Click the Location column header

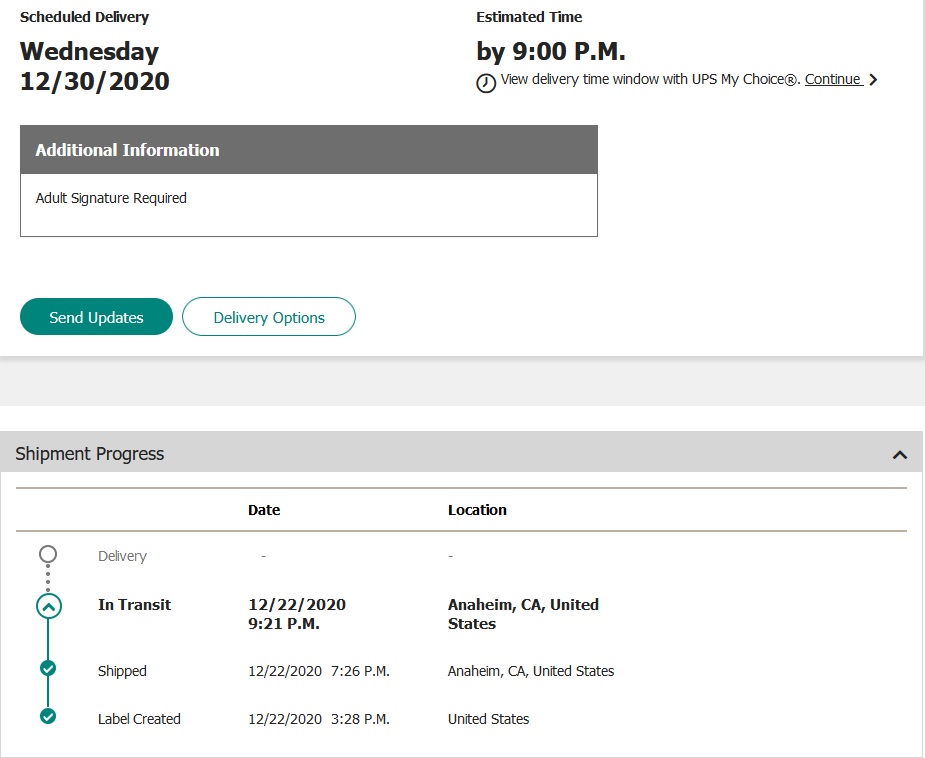click(x=477, y=510)
